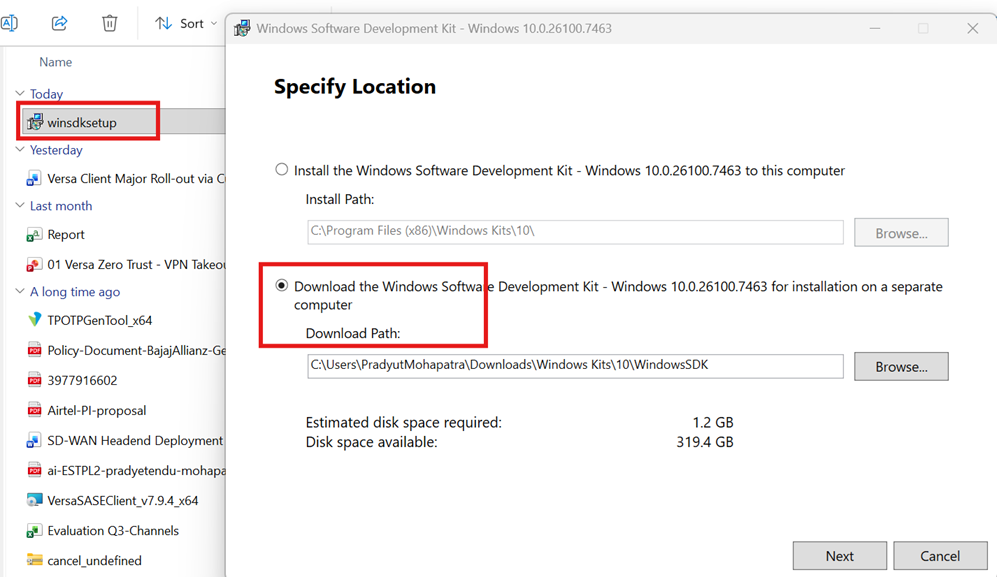Select ai-ESTPL2-pradyetendu PDF icon
This screenshot has height=577, width=997.
click(34, 471)
